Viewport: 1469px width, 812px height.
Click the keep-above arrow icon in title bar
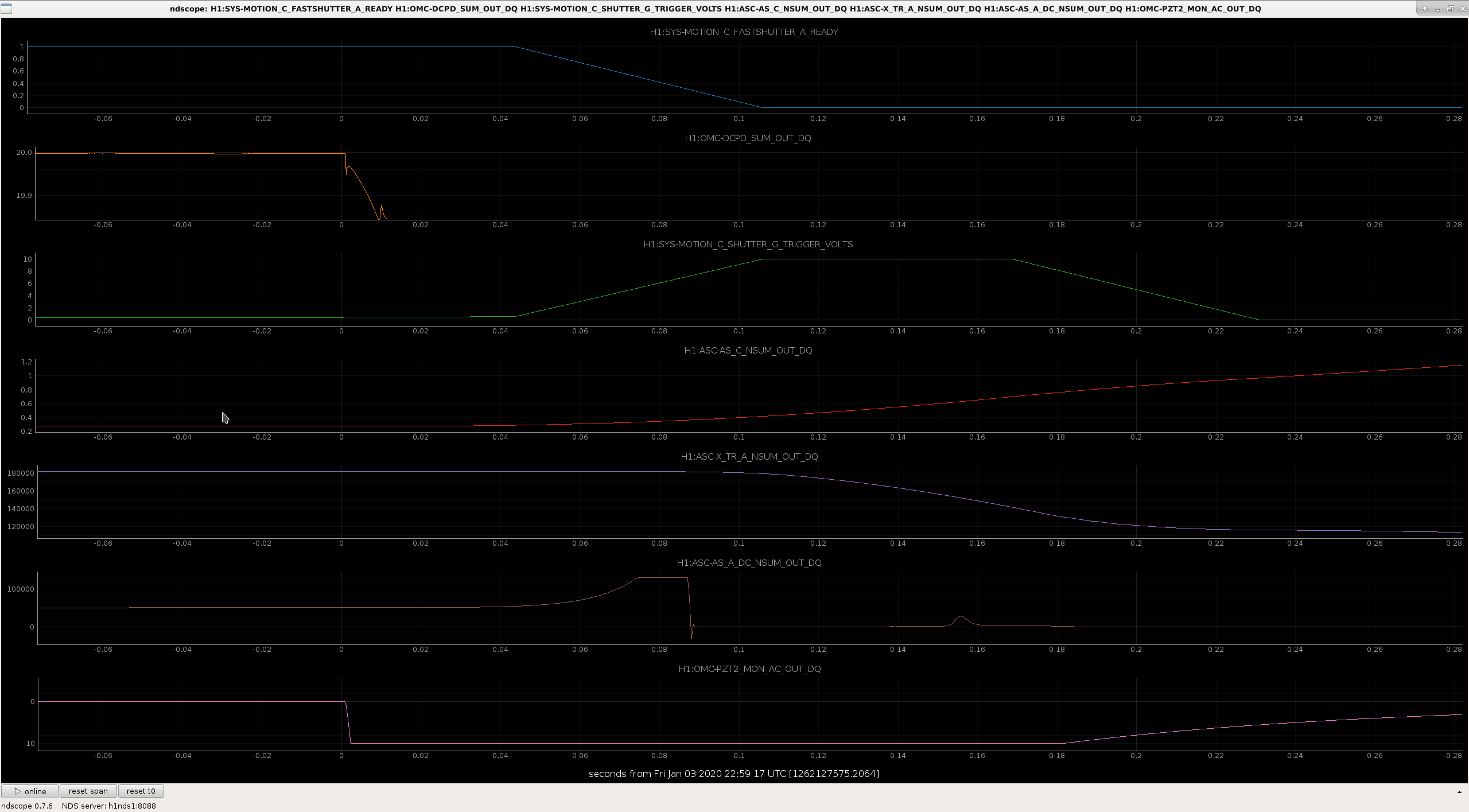pos(1424,9)
